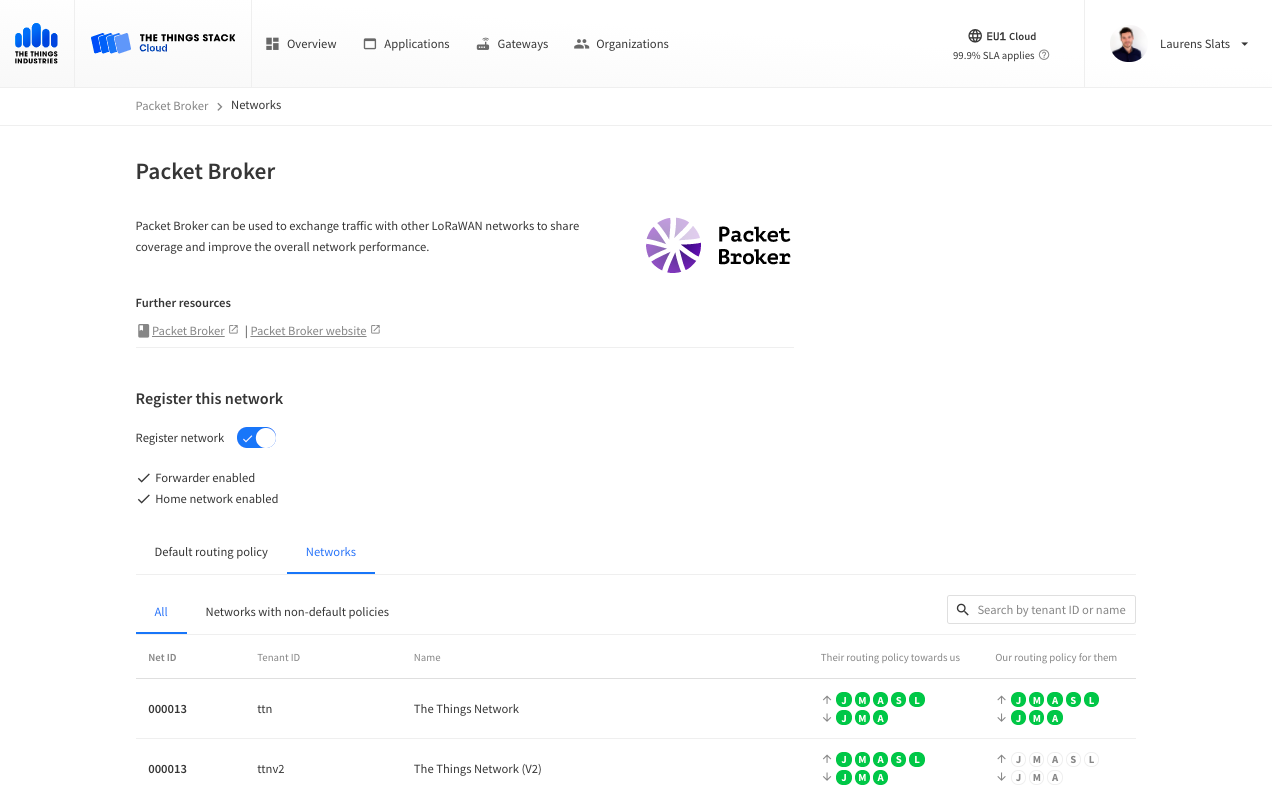
Task: Toggle the uplink J policy badge for ttn
Action: tap(843, 700)
